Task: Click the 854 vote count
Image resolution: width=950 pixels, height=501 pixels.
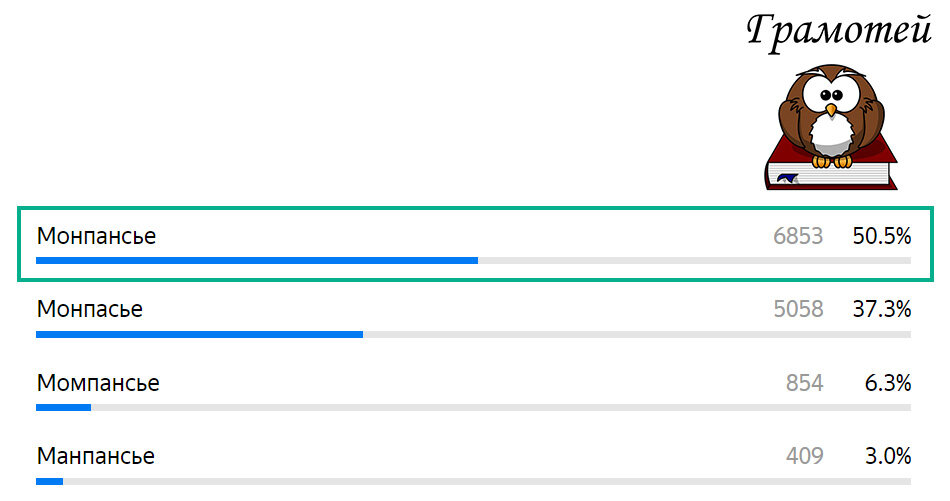Action: click(804, 383)
